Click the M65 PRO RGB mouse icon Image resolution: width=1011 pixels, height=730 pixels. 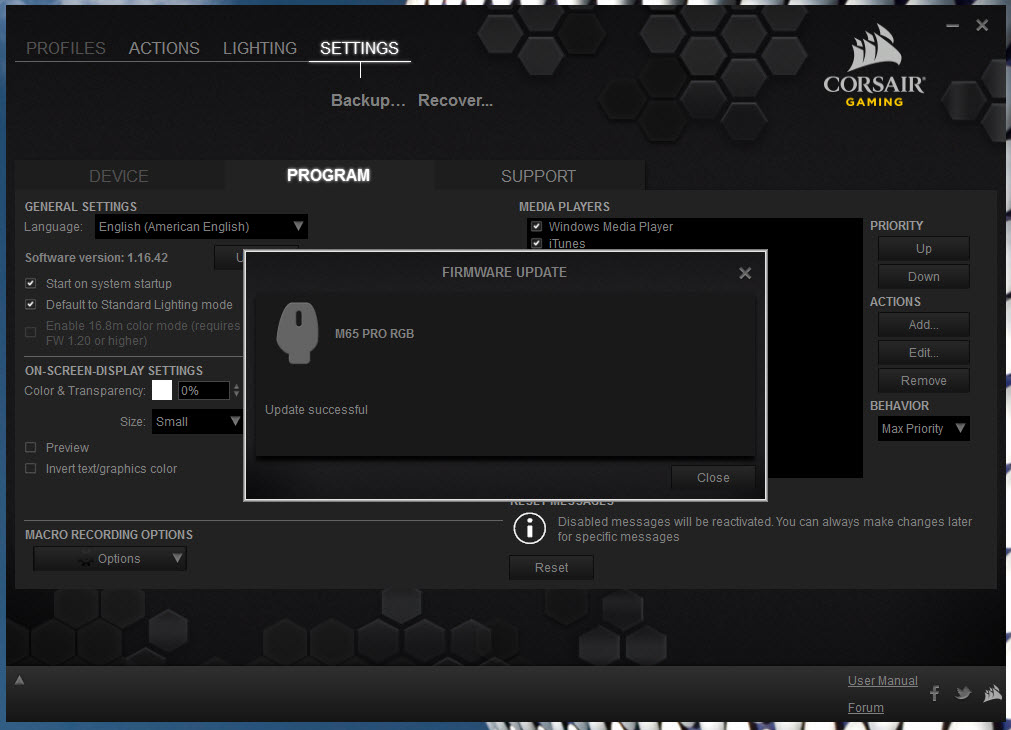(x=297, y=333)
